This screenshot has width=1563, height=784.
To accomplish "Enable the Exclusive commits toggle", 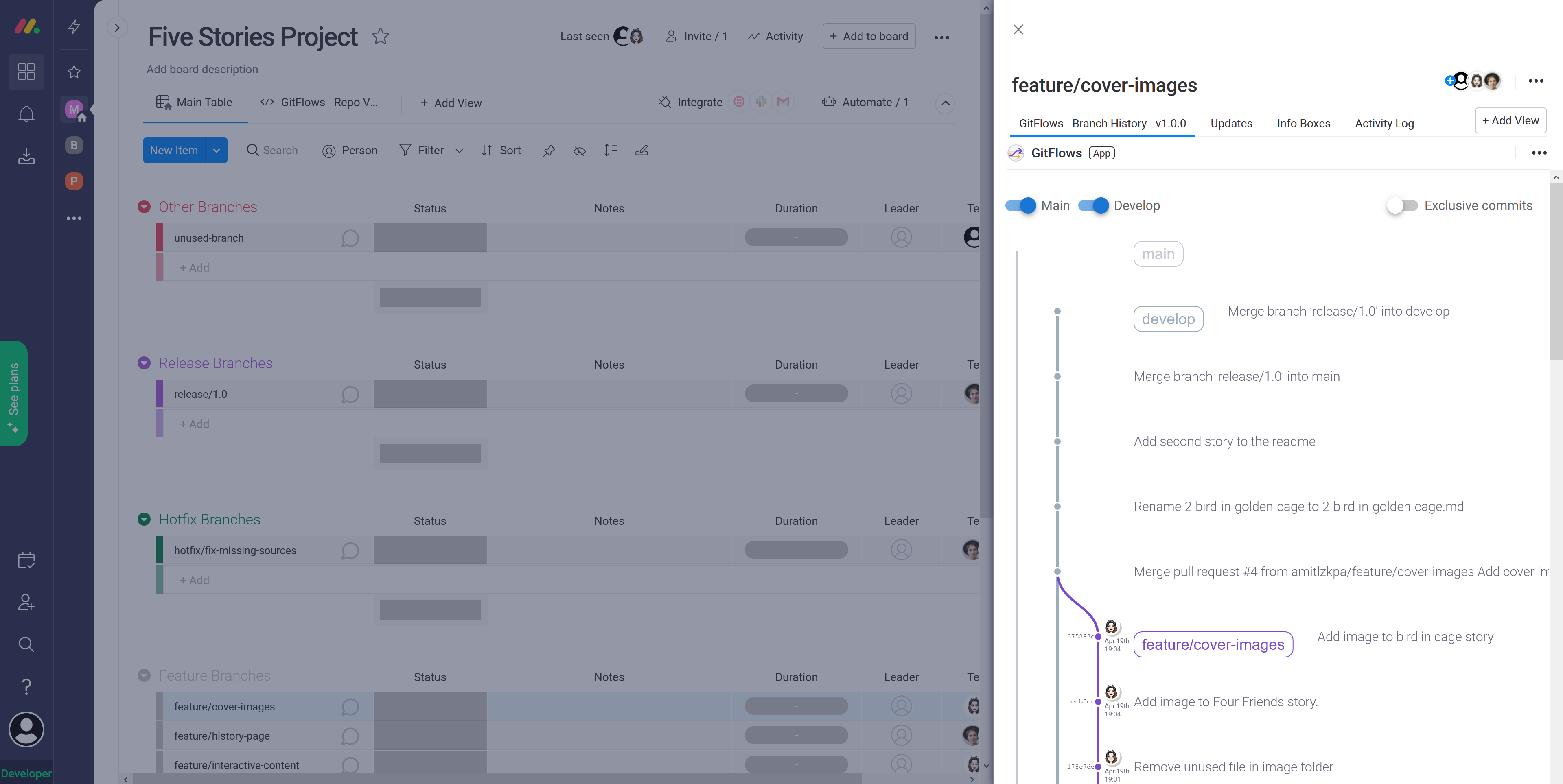I will point(1401,205).
